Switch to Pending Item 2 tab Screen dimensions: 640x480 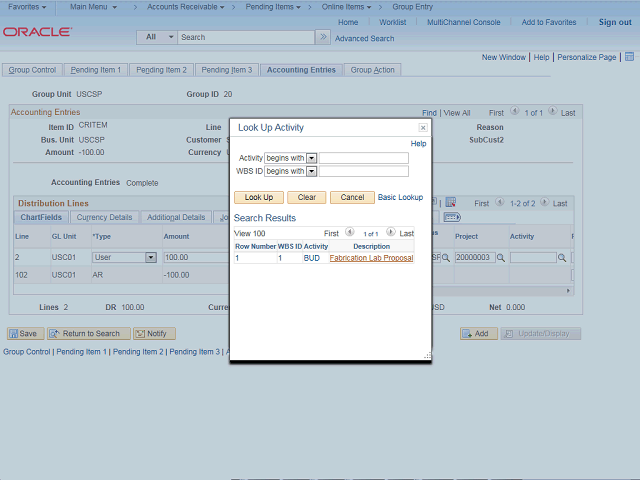click(x=161, y=70)
